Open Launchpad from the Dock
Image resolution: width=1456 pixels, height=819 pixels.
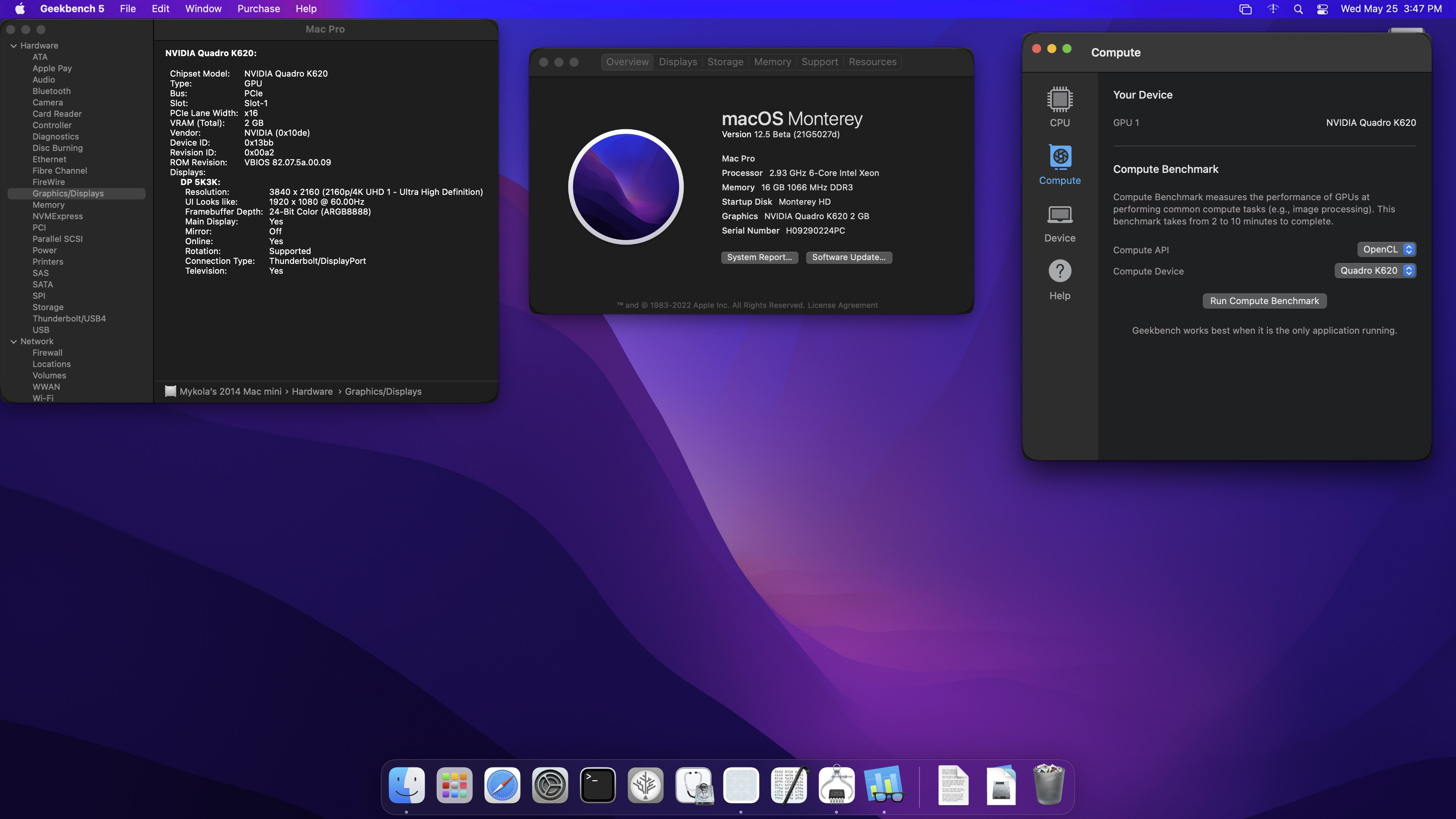(455, 785)
